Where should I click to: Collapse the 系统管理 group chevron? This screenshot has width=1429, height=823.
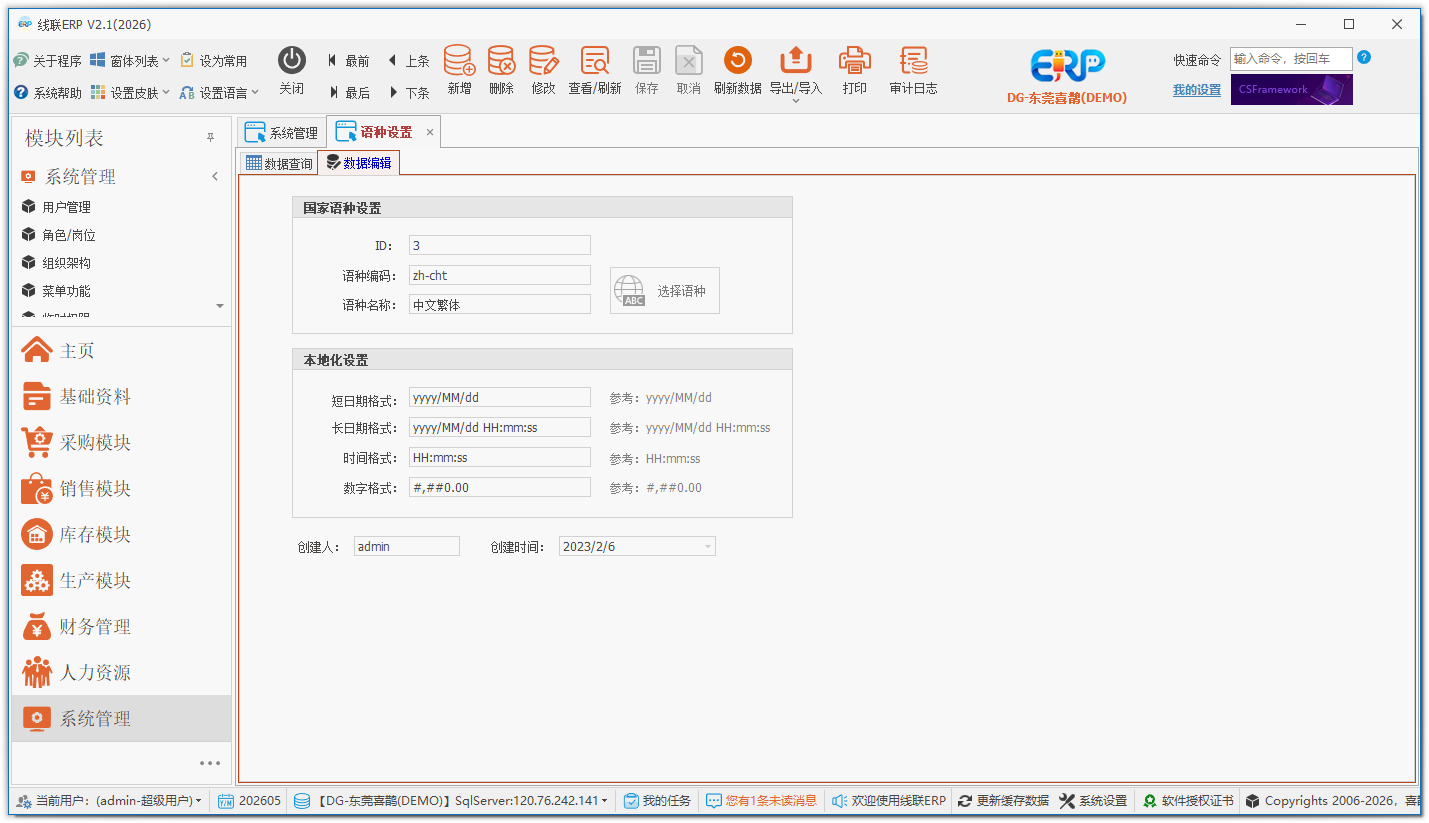(x=215, y=177)
